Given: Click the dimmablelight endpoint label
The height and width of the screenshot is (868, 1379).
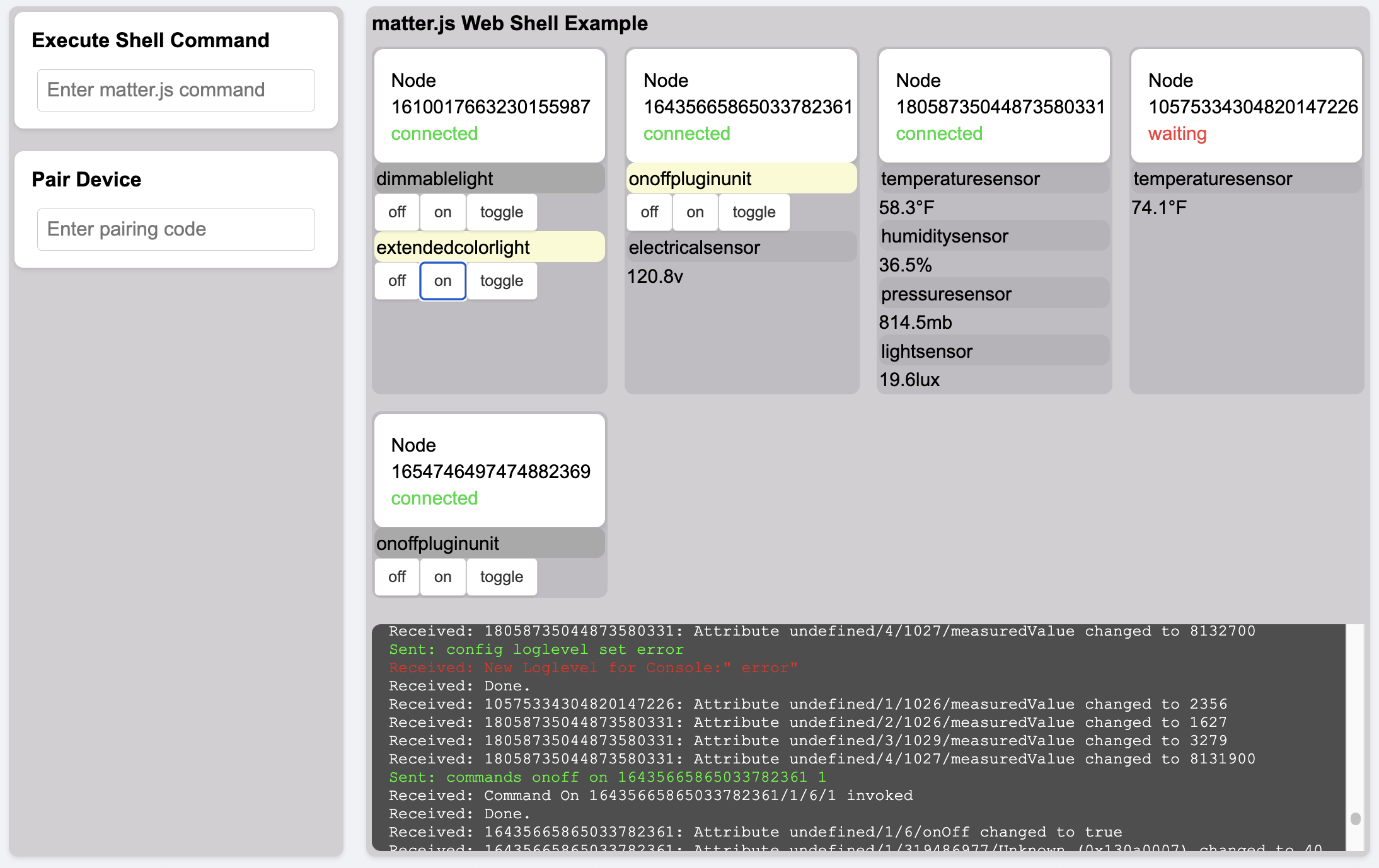Looking at the screenshot, I should coord(490,179).
